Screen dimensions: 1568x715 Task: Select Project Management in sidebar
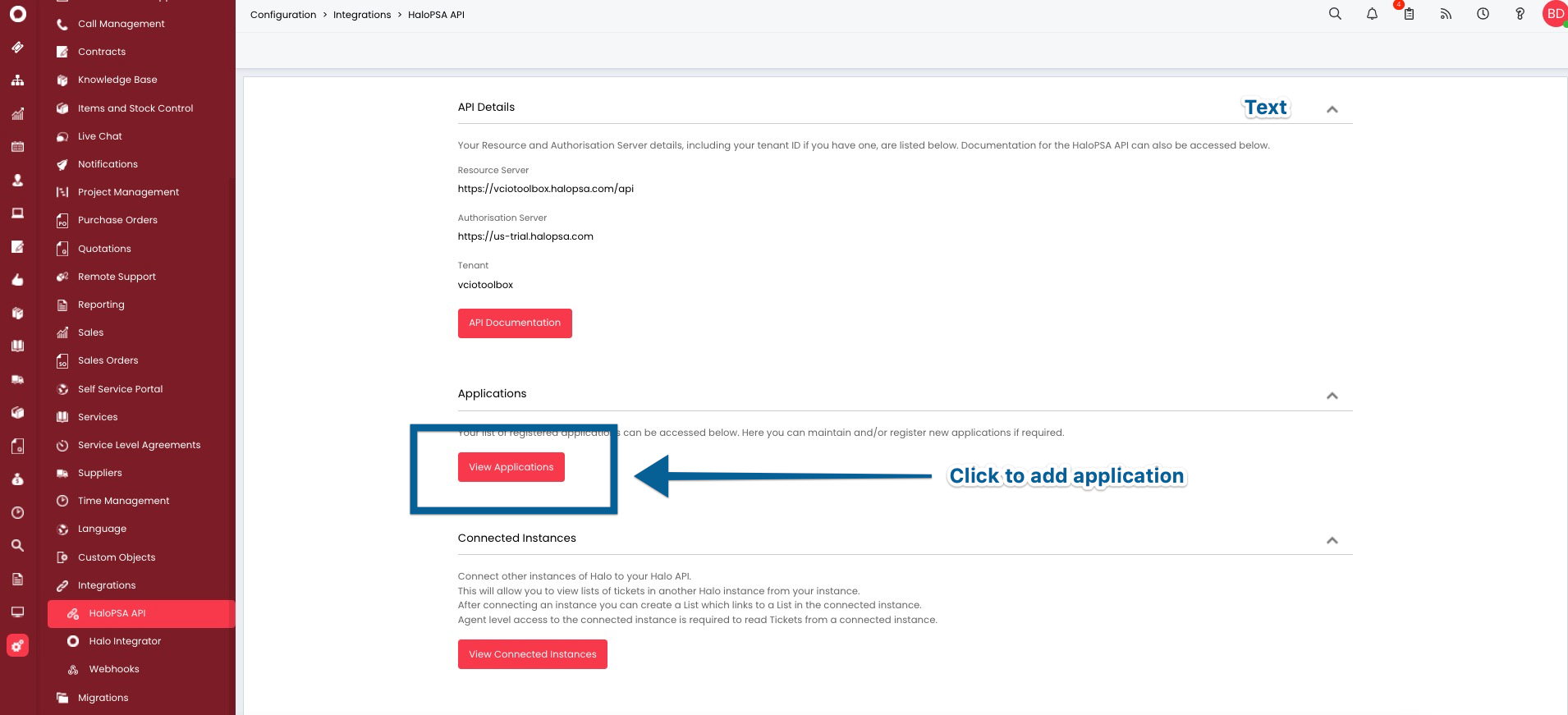coord(128,192)
